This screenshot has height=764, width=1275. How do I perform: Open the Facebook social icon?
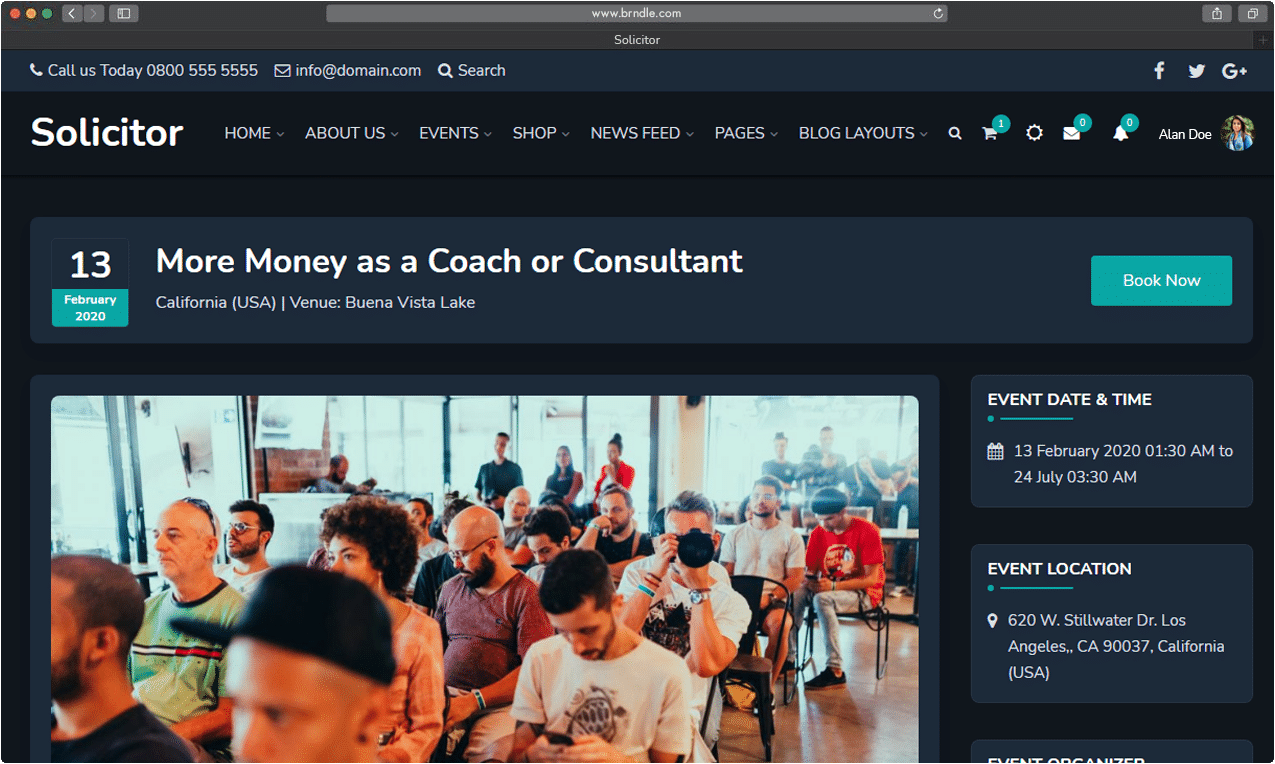click(x=1159, y=71)
